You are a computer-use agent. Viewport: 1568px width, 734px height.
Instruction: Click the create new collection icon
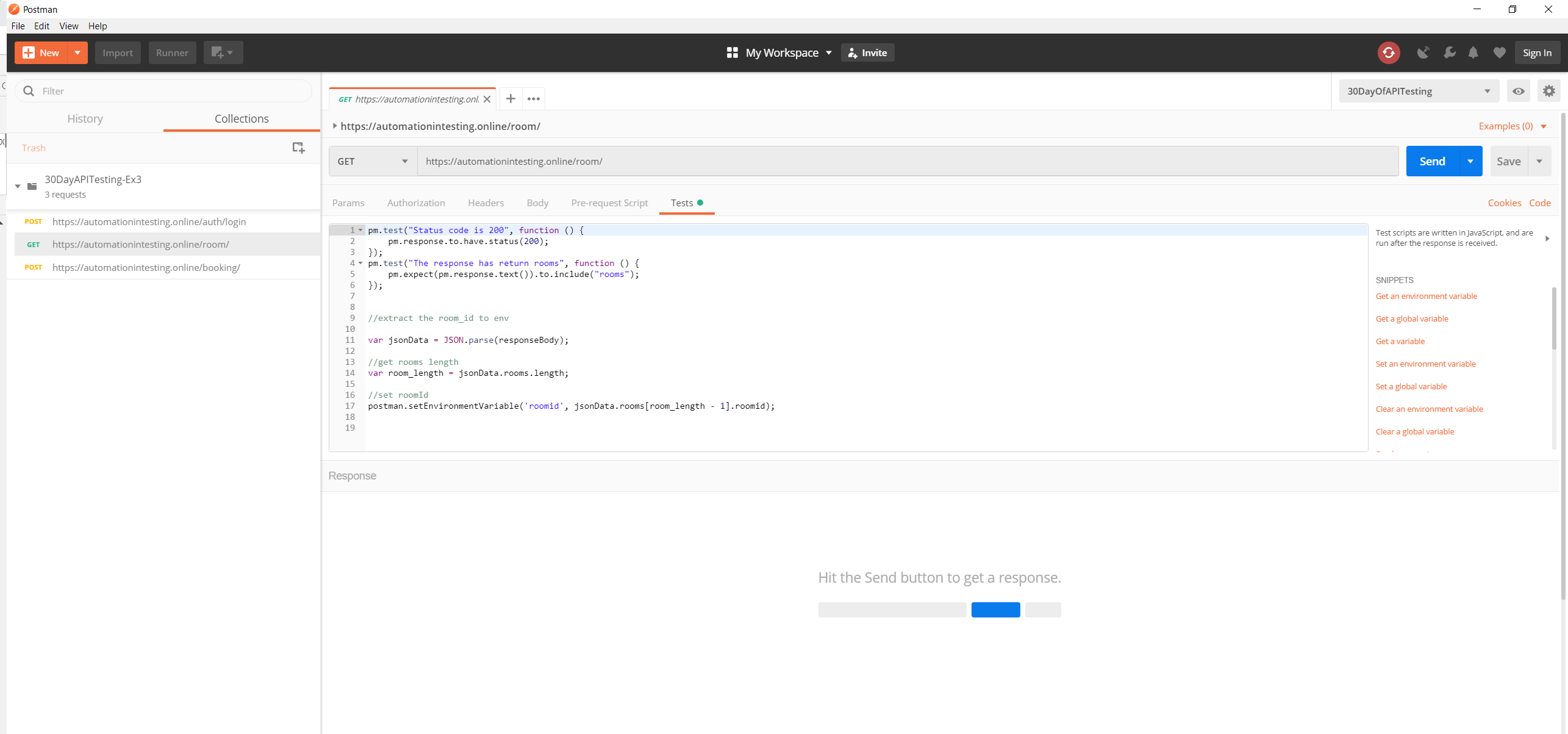298,148
